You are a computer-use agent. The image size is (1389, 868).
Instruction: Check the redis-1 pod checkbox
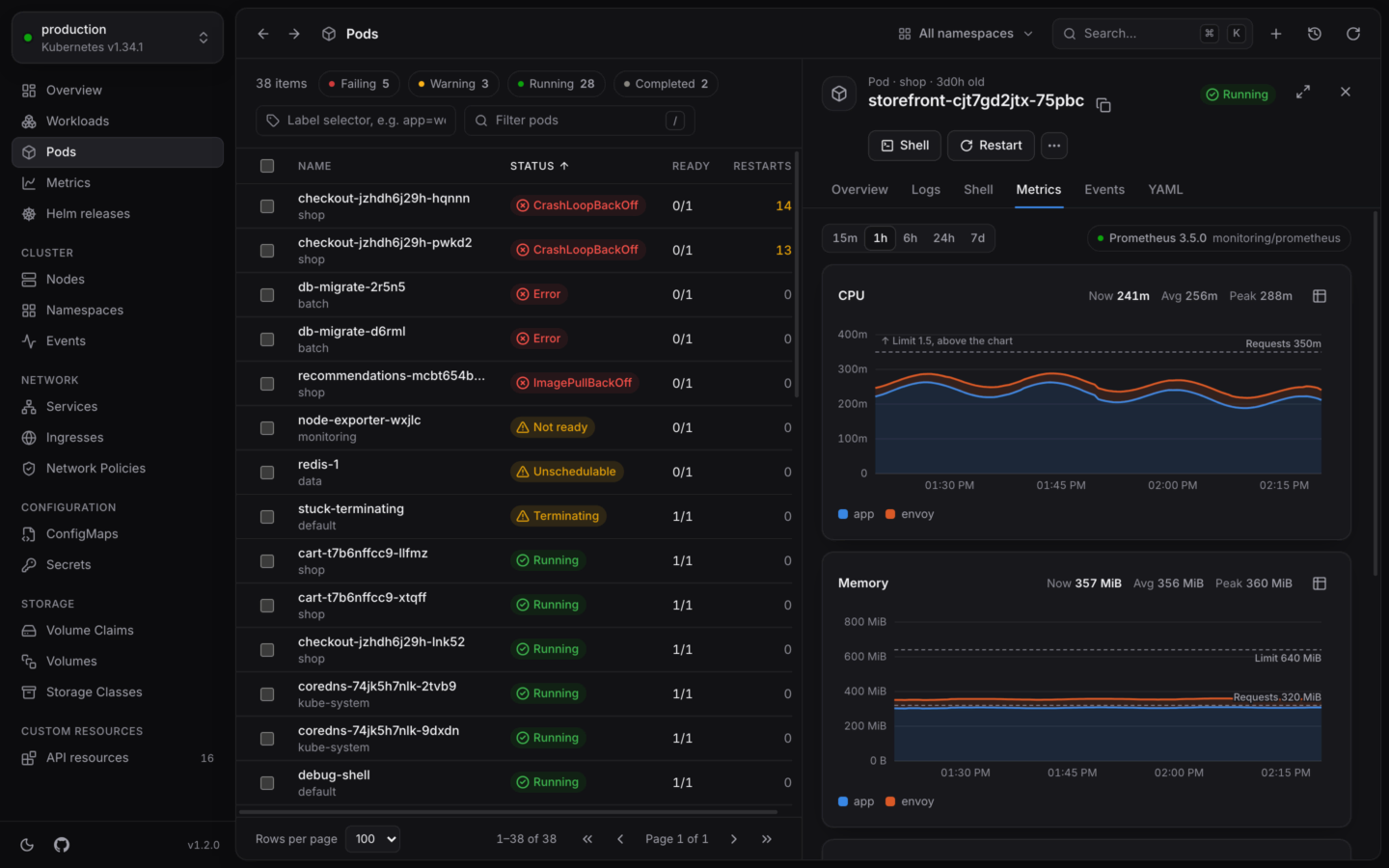click(x=267, y=473)
